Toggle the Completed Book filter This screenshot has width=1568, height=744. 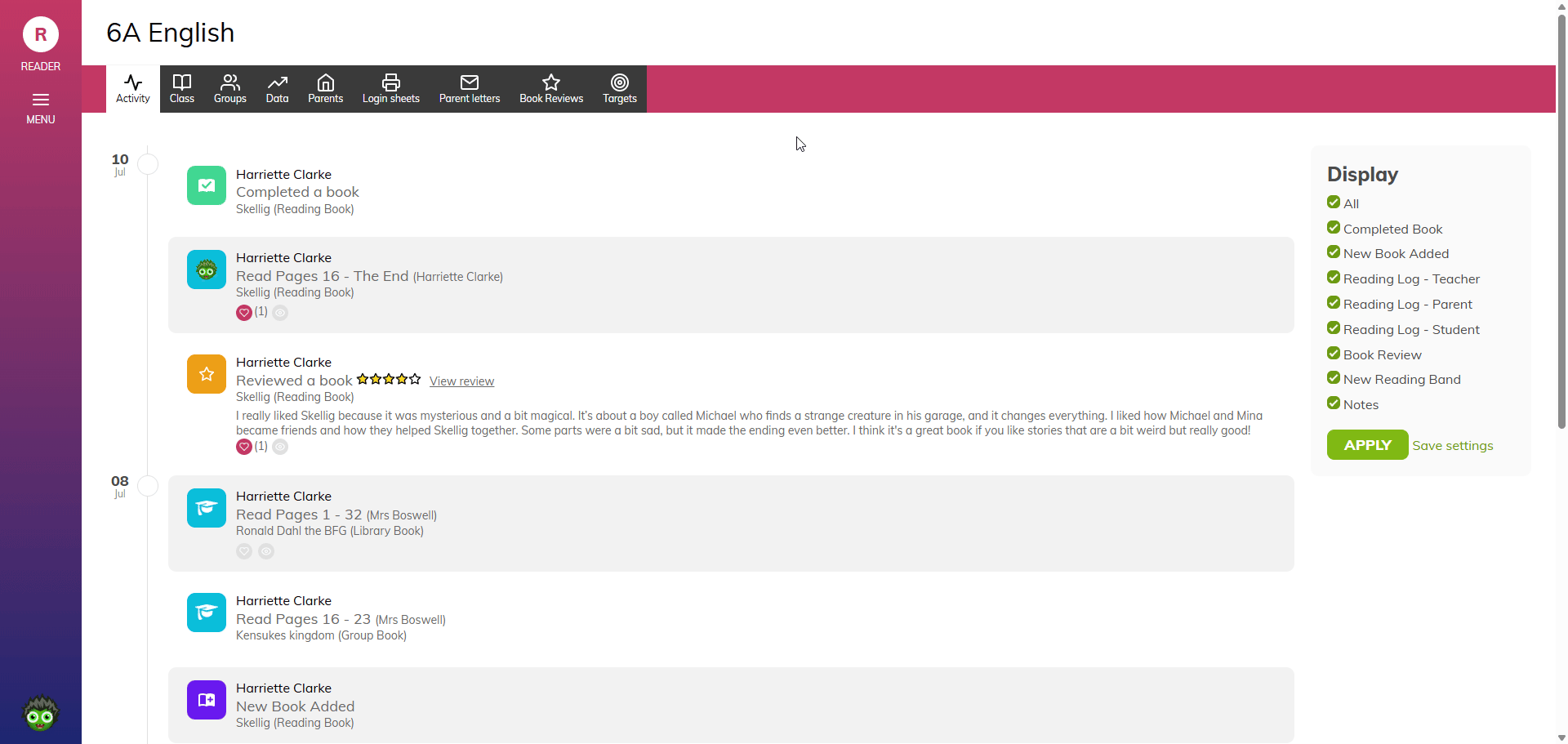click(1334, 228)
